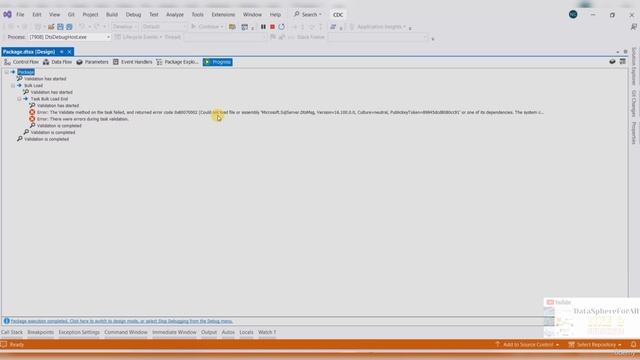640x360 pixels.
Task: Click the package execution completed link
Action: 122,321
